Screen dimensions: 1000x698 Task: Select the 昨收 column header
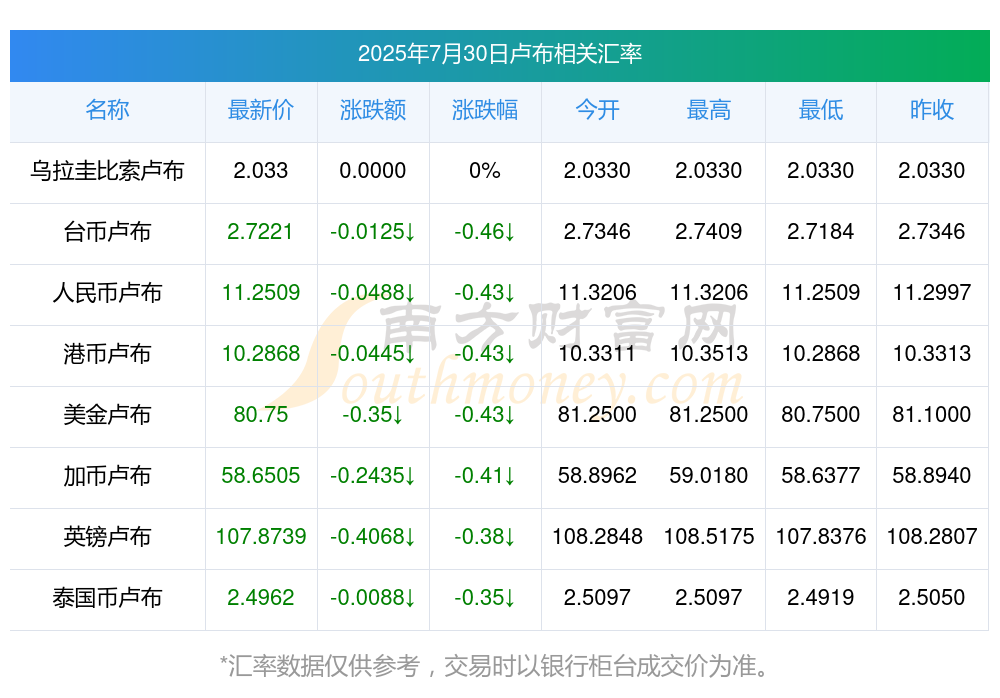click(932, 110)
